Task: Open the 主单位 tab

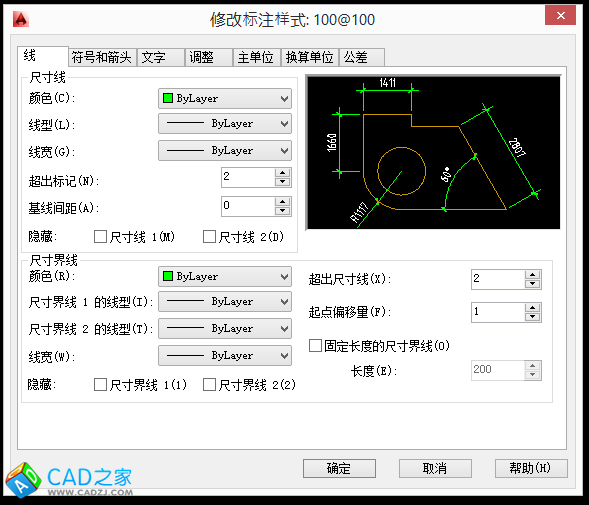Action: coord(255,57)
